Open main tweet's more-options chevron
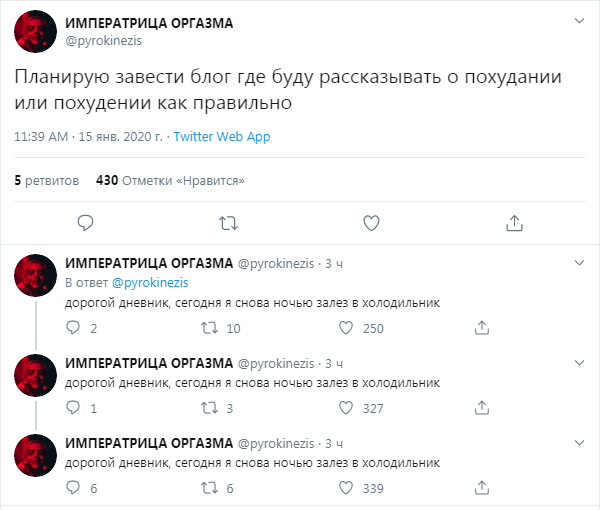Image resolution: width=600 pixels, height=510 pixels. click(579, 22)
